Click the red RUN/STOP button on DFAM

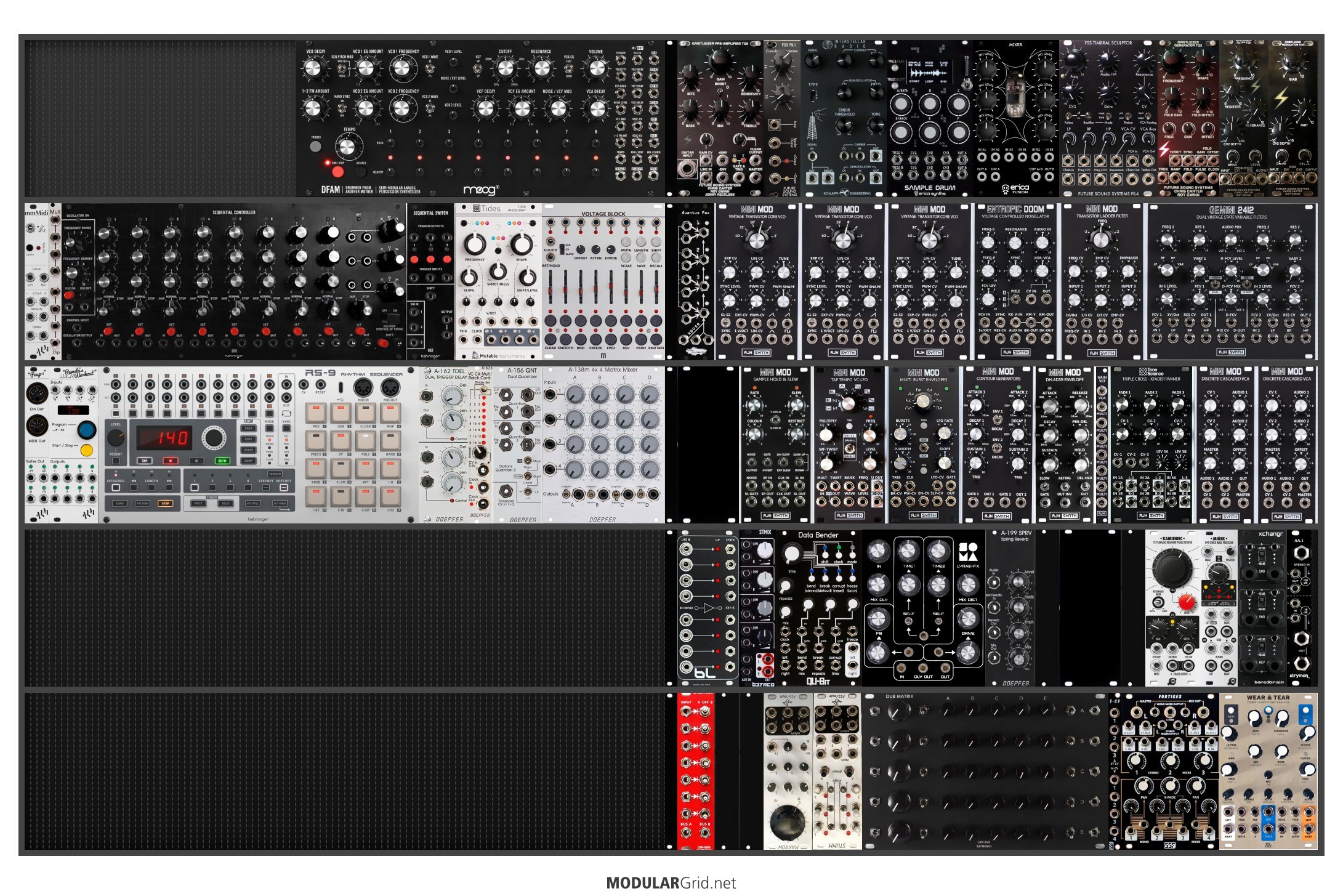click(x=338, y=172)
